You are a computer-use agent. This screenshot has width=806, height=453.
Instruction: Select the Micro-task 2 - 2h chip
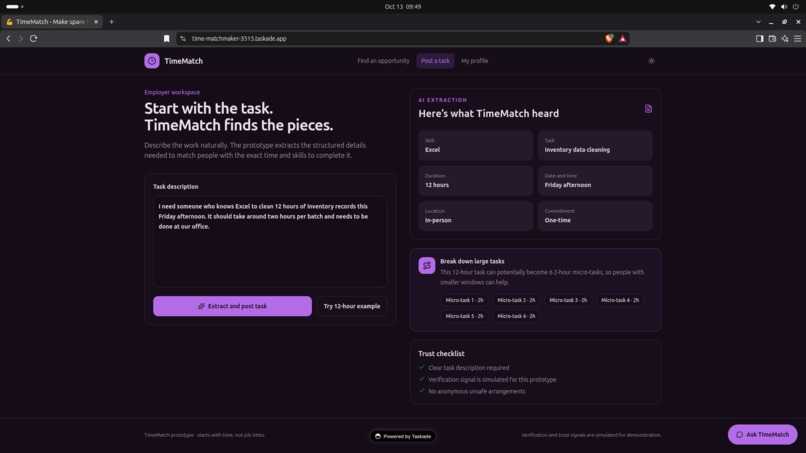click(516, 300)
